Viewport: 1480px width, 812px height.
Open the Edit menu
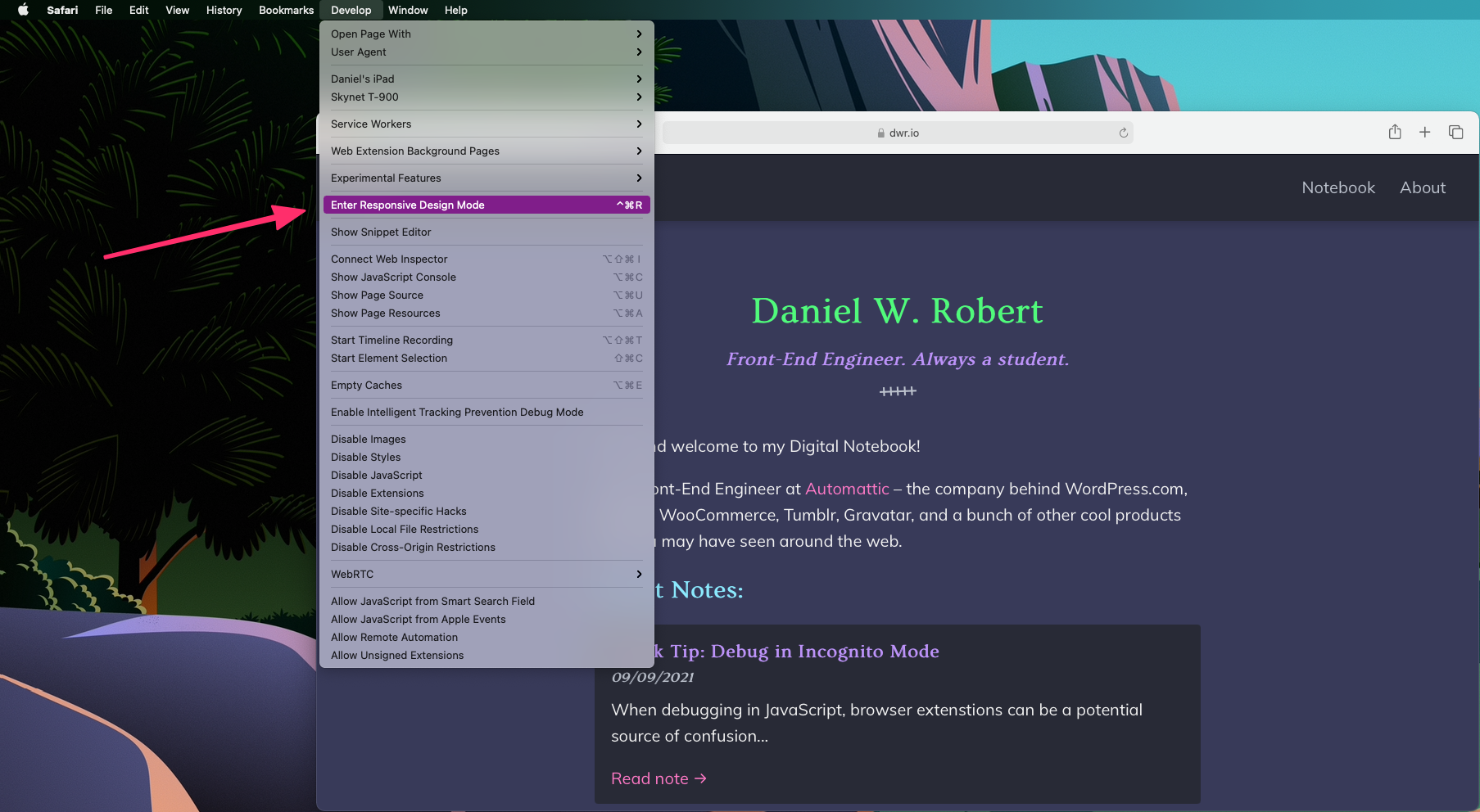pos(138,10)
